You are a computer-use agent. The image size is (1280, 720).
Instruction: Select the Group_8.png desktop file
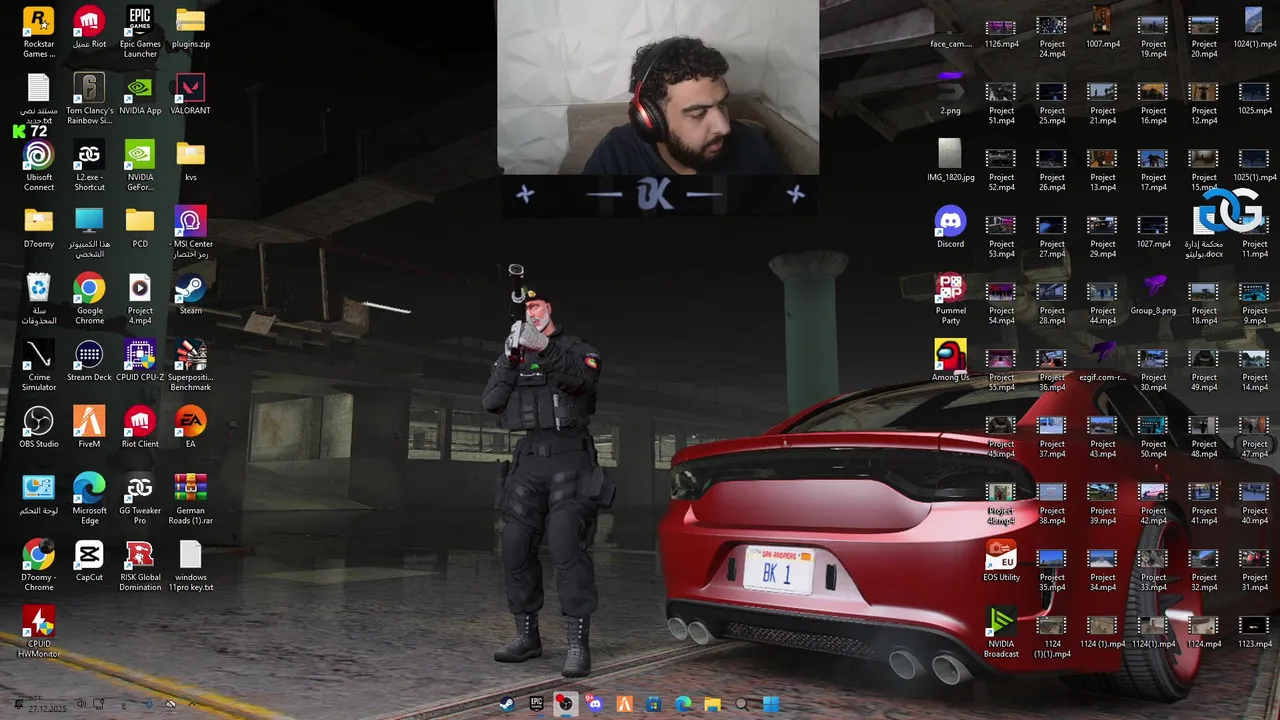tap(1153, 294)
